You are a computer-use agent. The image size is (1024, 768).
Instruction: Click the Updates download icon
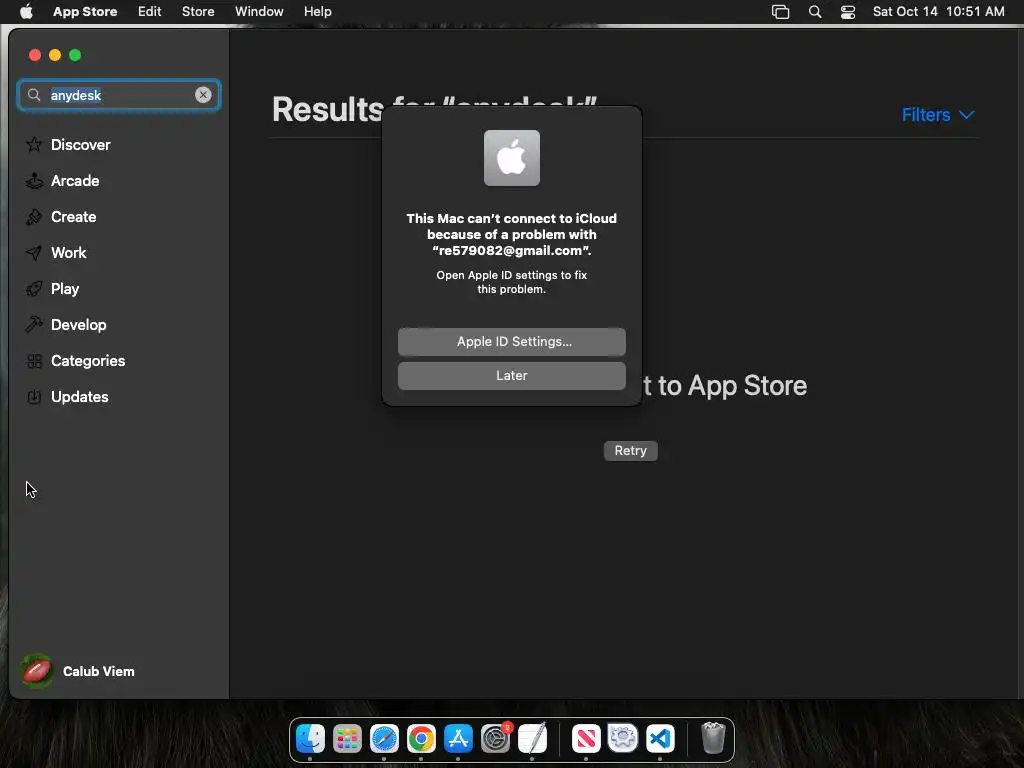(34, 396)
